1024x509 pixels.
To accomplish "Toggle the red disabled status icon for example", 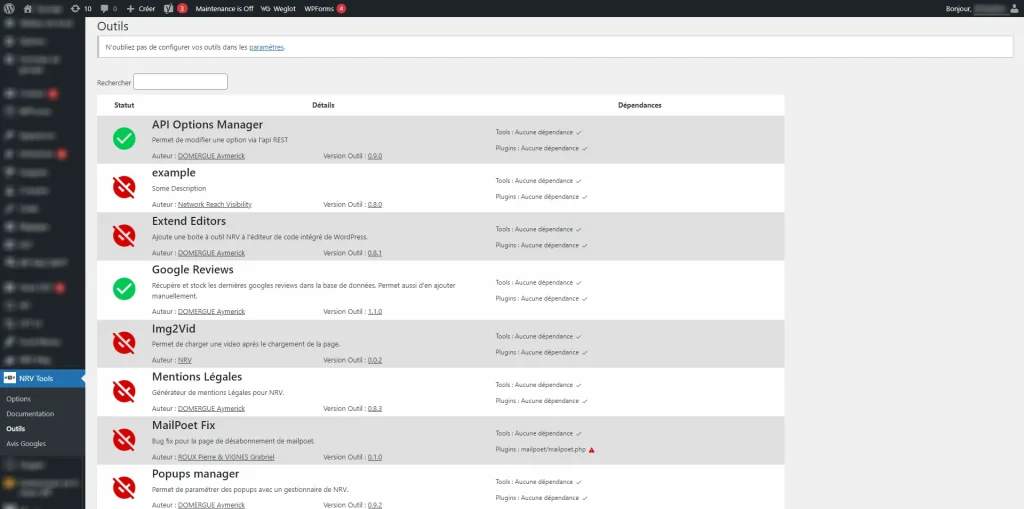I will click(124, 187).
